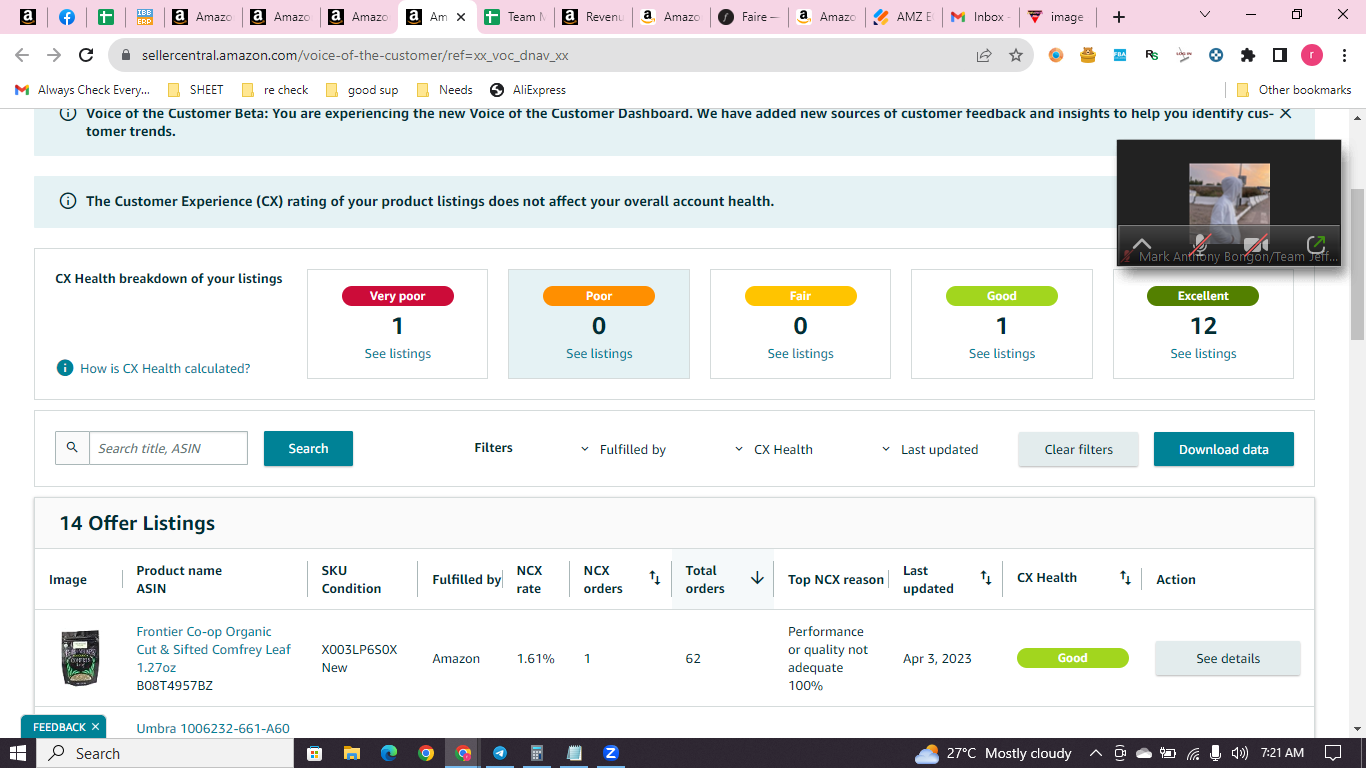Open the Windows notification center
Image resolution: width=1366 pixels, height=768 pixels.
click(1332, 753)
